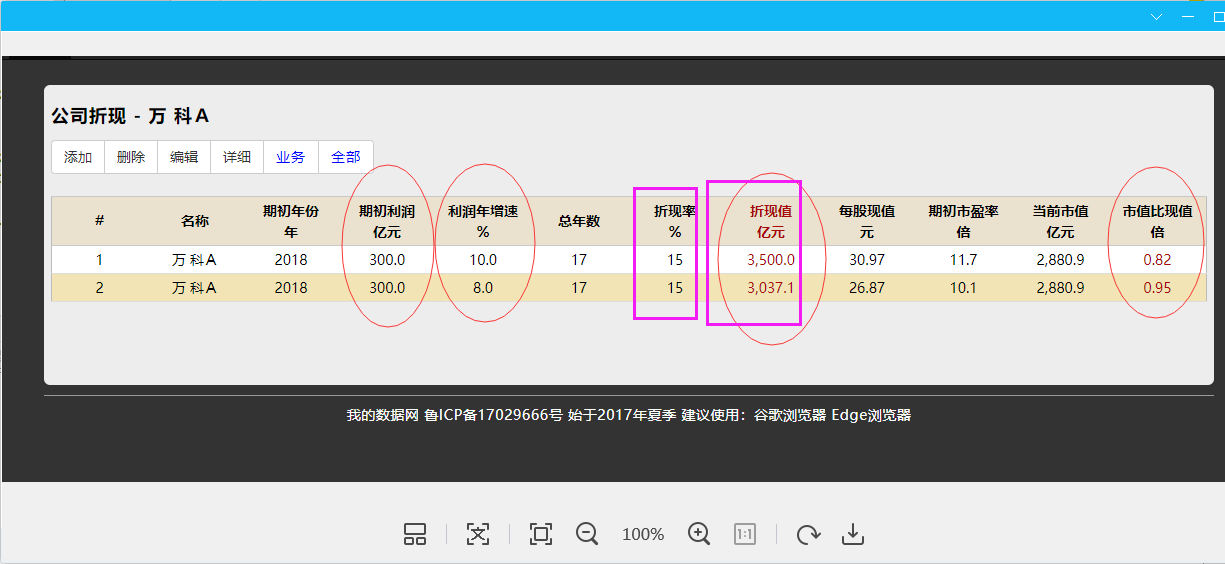Select the discounted value 3,037.1
The width and height of the screenshot is (1225, 564).
coord(771,288)
